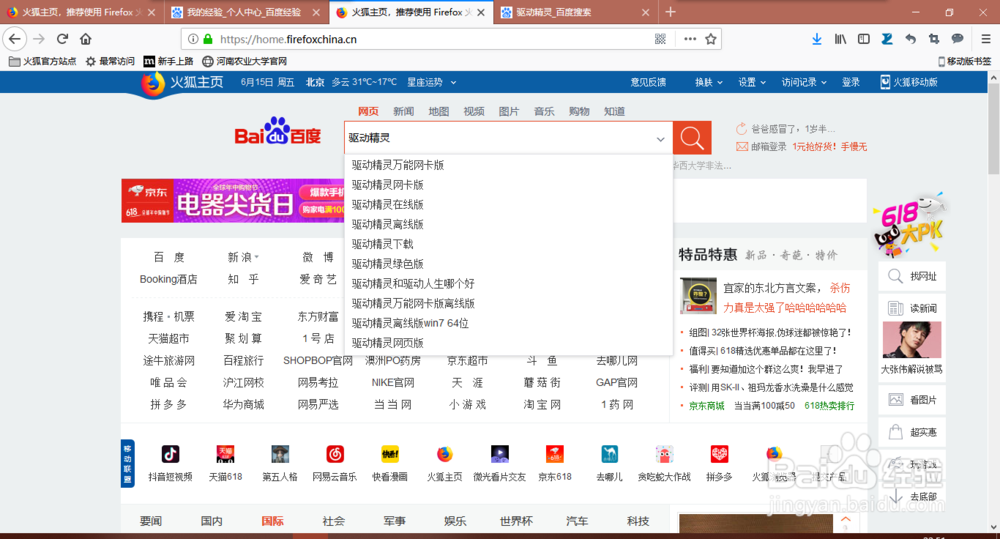Image resolution: width=1000 pixels, height=539 pixels.
Task: Open the 抖音短视频 app icon
Action: [x=170, y=454]
